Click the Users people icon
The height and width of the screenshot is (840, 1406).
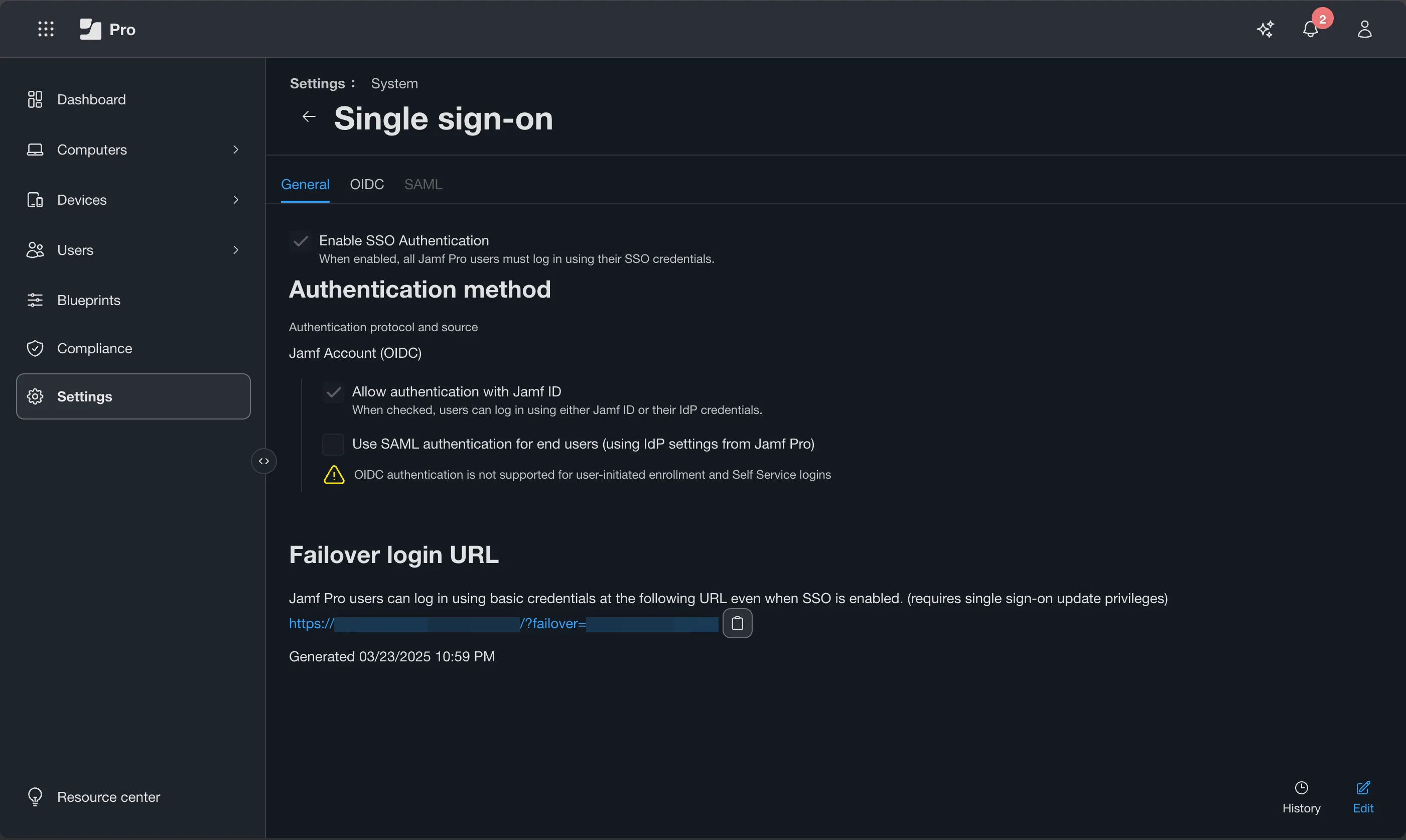pyautogui.click(x=35, y=249)
